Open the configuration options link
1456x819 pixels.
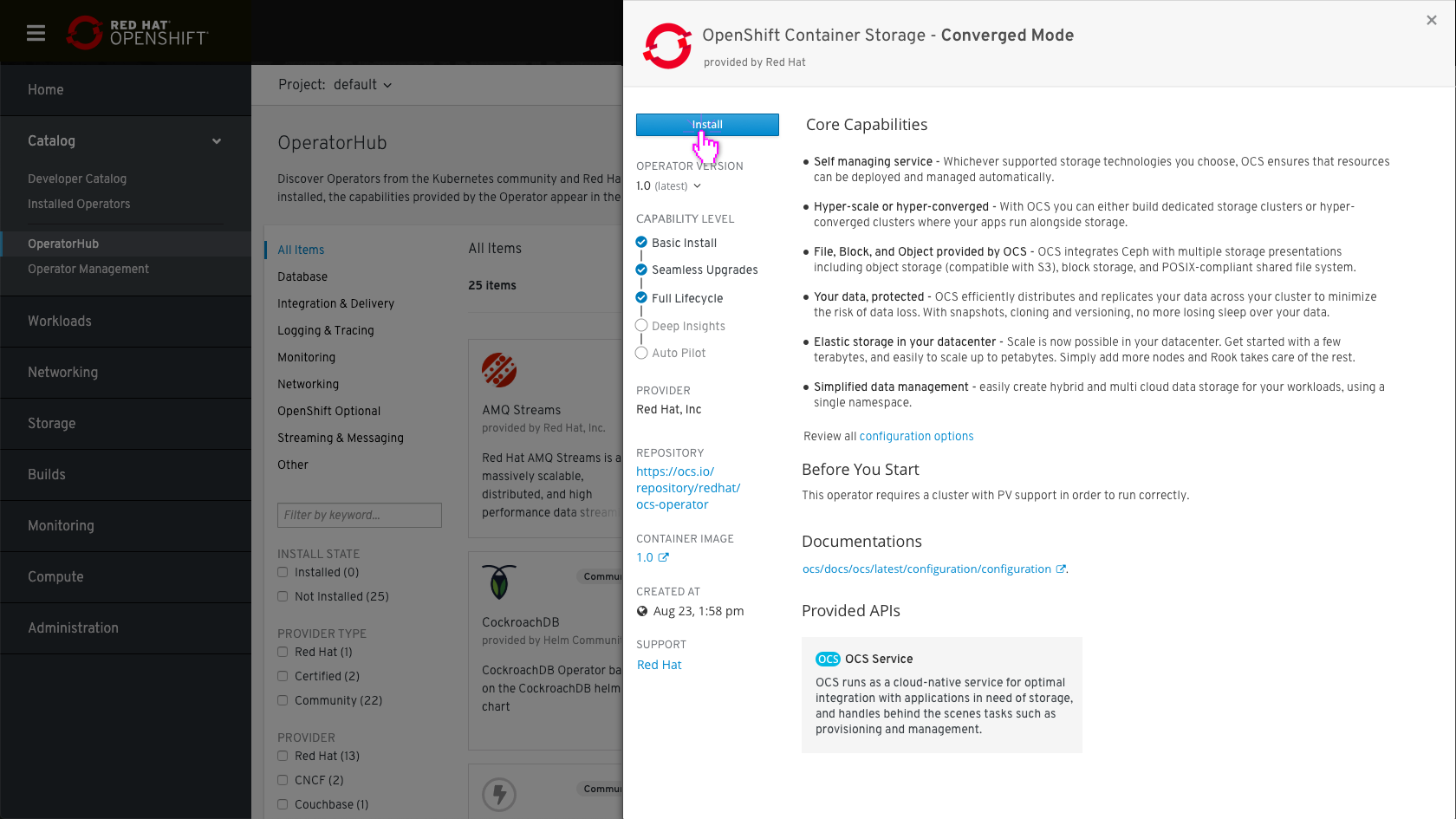click(x=916, y=436)
